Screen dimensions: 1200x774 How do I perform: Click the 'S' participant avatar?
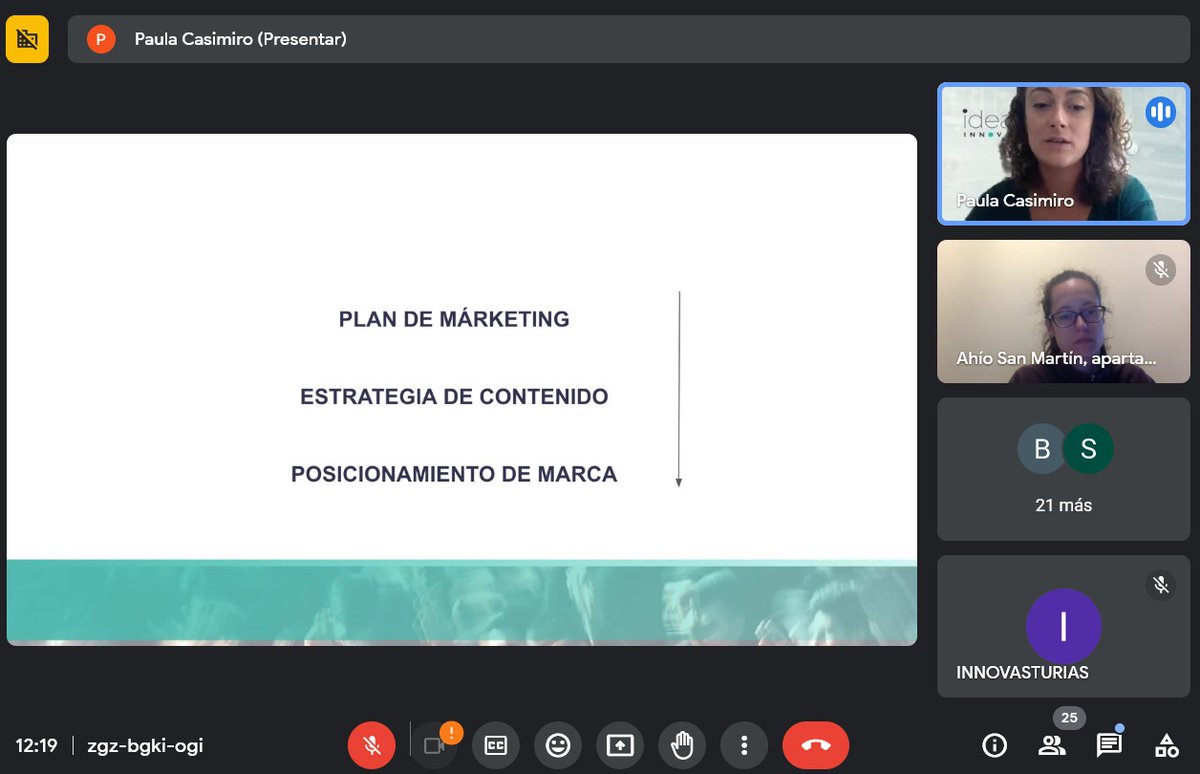pos(1088,449)
